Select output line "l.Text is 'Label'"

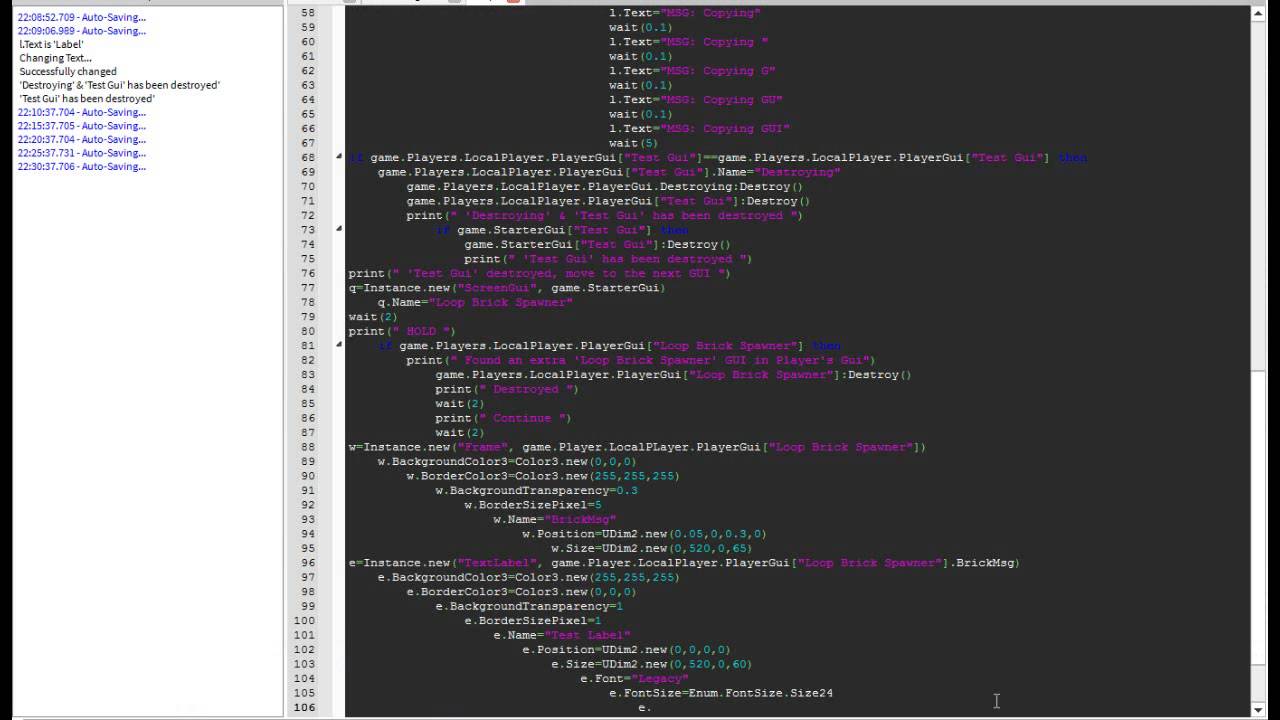pos(51,44)
